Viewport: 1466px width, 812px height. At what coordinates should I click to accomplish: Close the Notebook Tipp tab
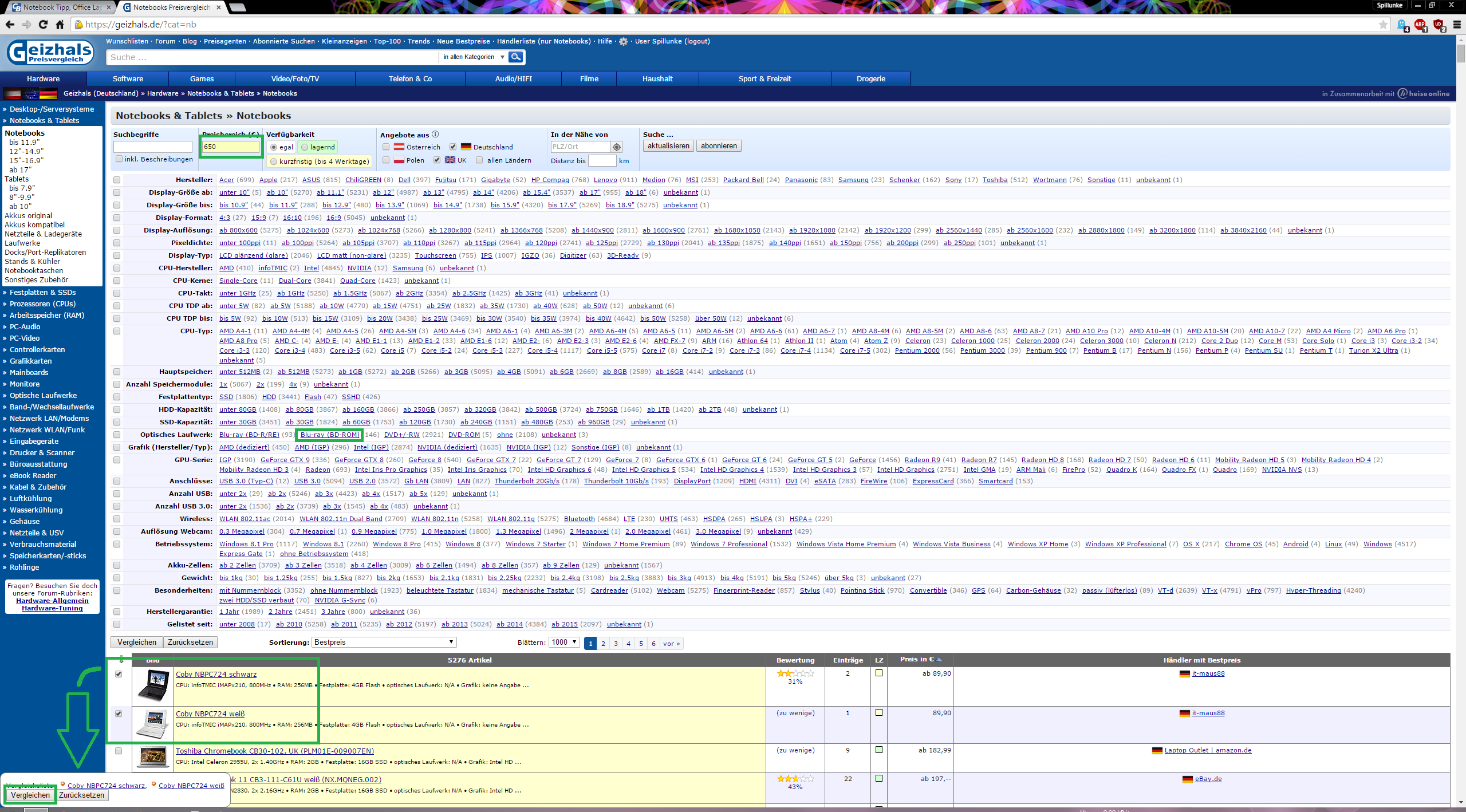pos(109,7)
